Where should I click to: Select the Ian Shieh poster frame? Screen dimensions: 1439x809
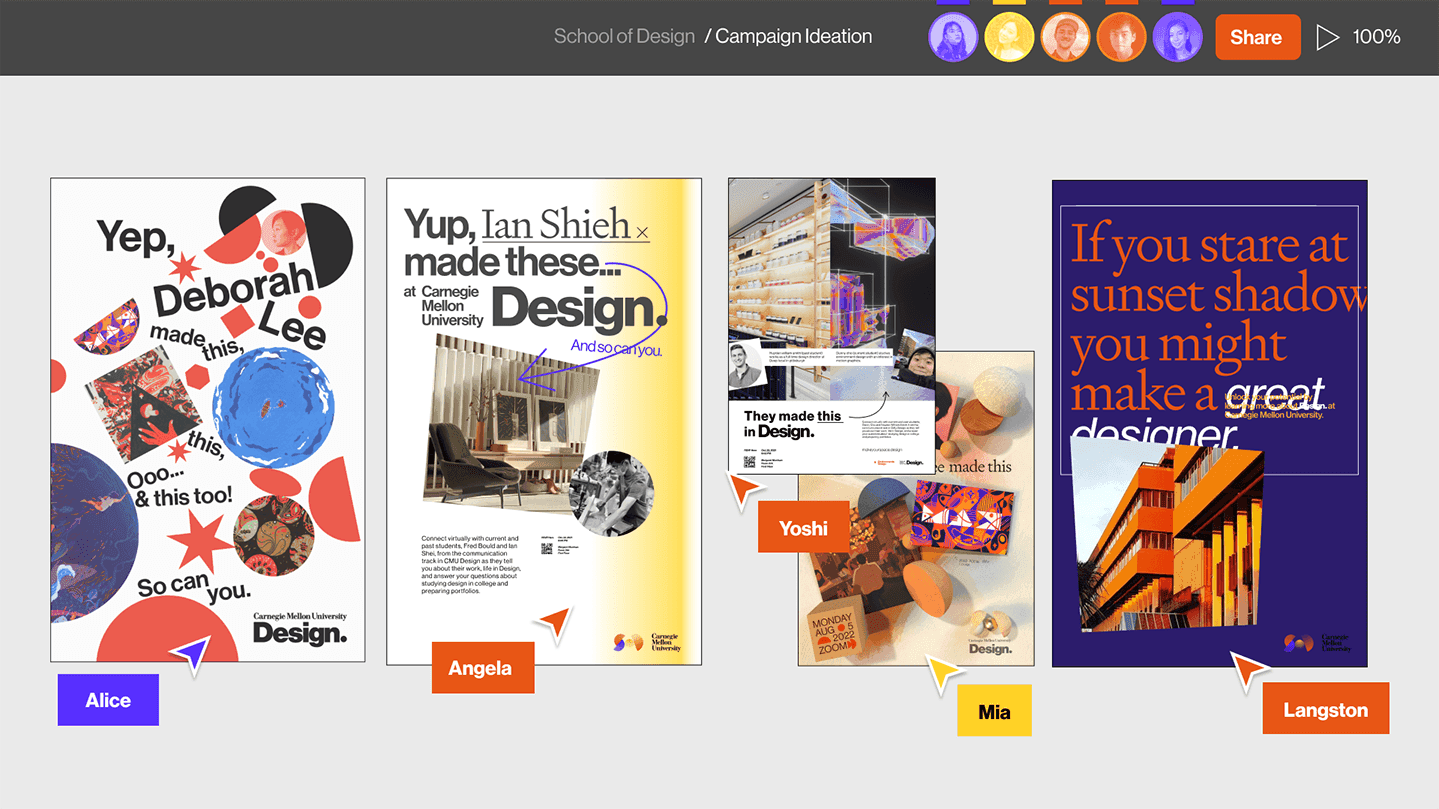[544, 421]
